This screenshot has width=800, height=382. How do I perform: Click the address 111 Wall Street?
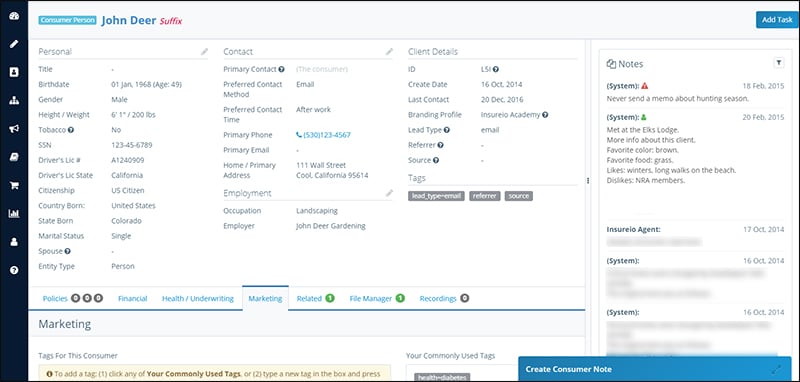pyautogui.click(x=321, y=165)
